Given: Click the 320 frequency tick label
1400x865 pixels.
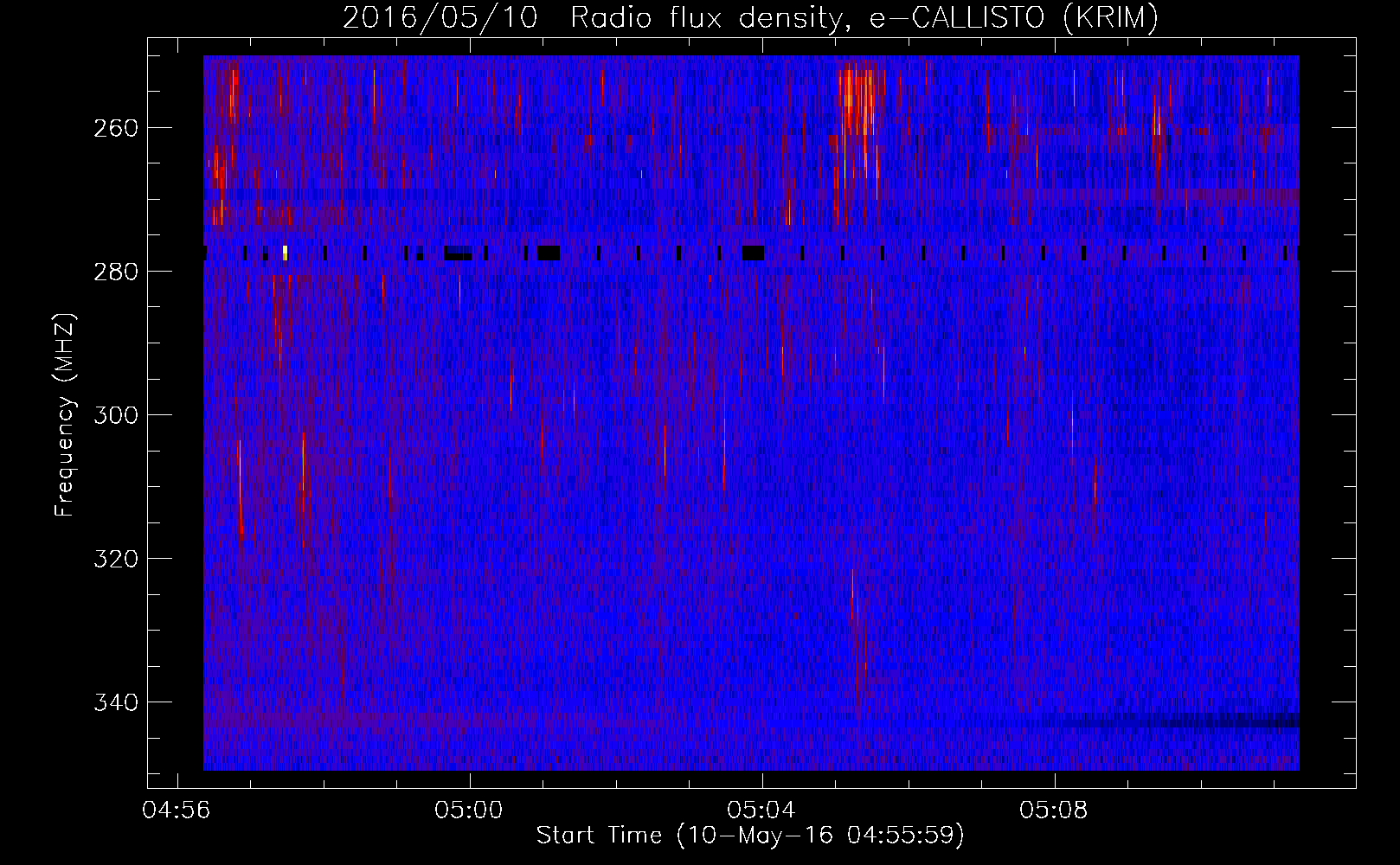Looking at the screenshot, I should (x=116, y=559).
